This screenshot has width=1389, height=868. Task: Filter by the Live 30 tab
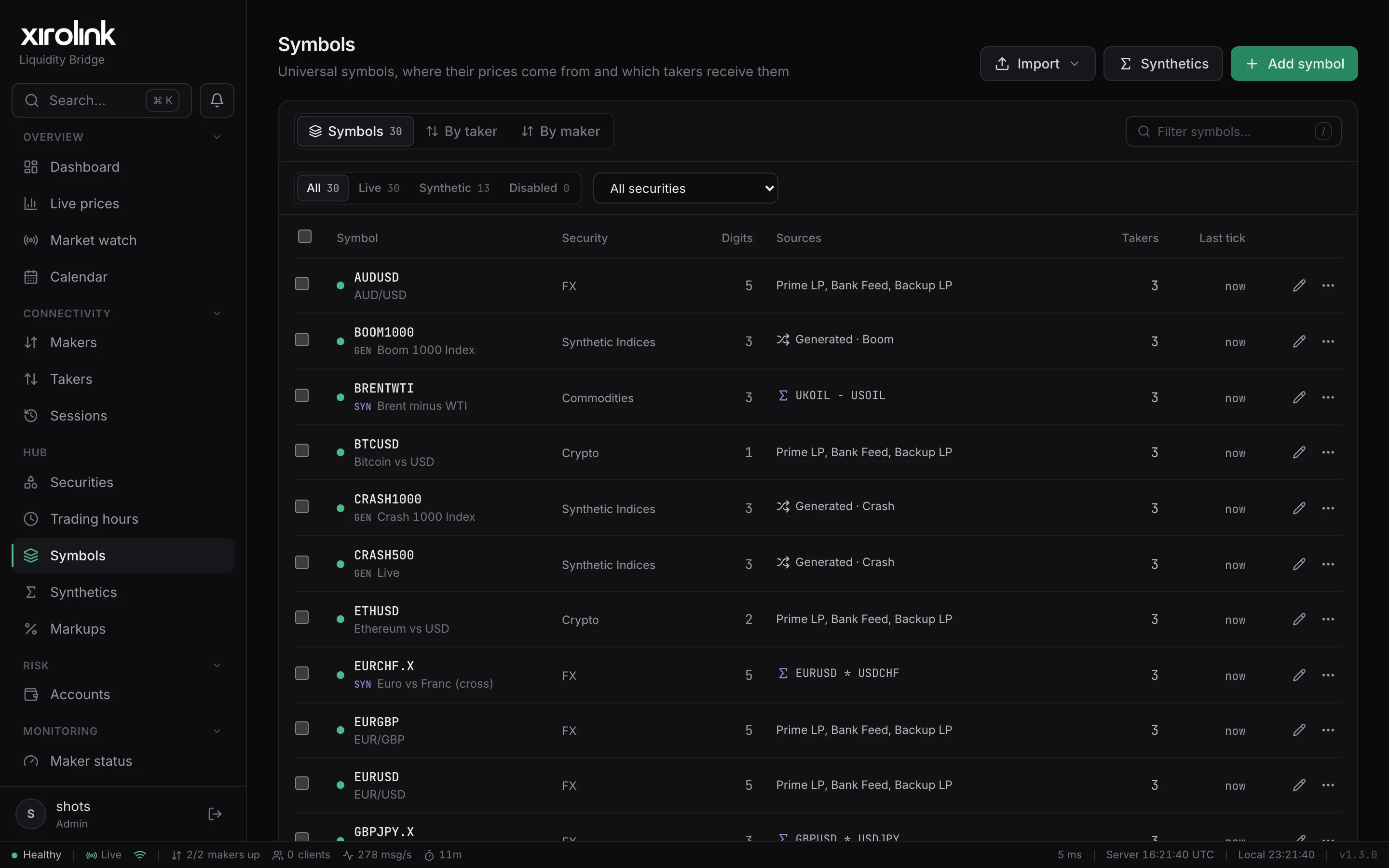(x=379, y=188)
